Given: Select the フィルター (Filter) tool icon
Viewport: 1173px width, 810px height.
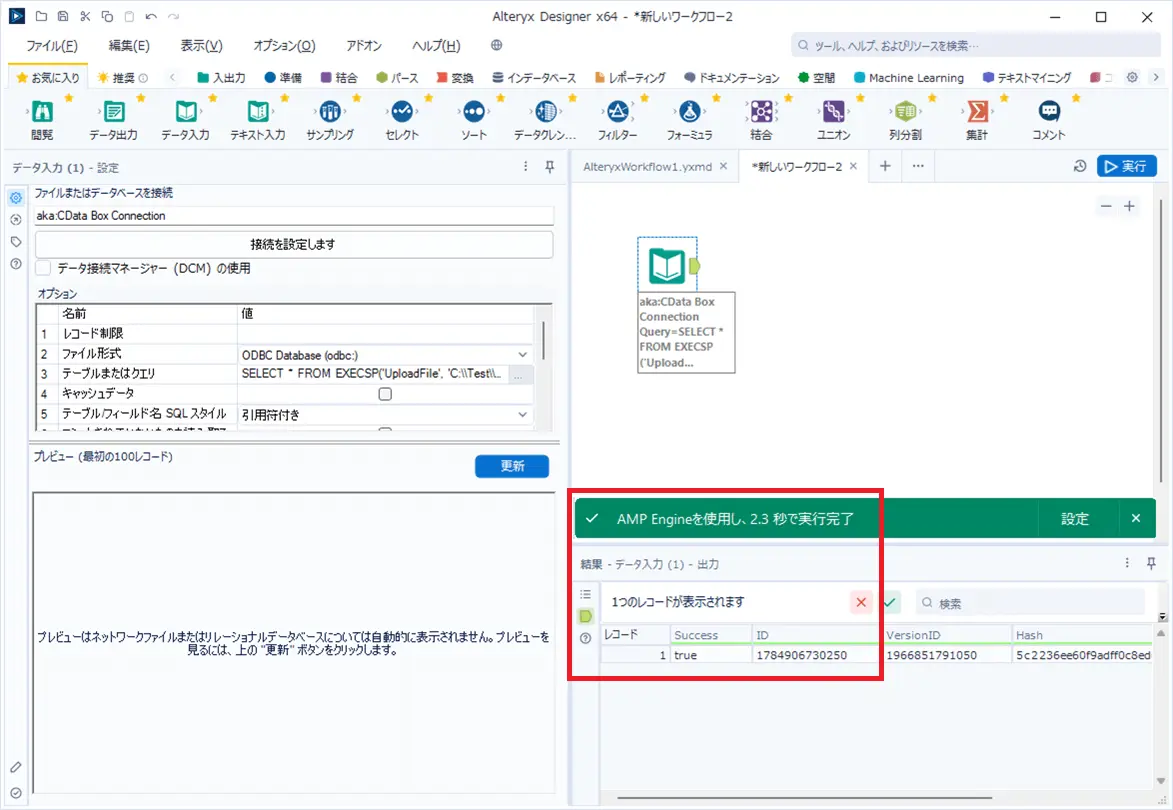Looking at the screenshot, I should pyautogui.click(x=617, y=112).
